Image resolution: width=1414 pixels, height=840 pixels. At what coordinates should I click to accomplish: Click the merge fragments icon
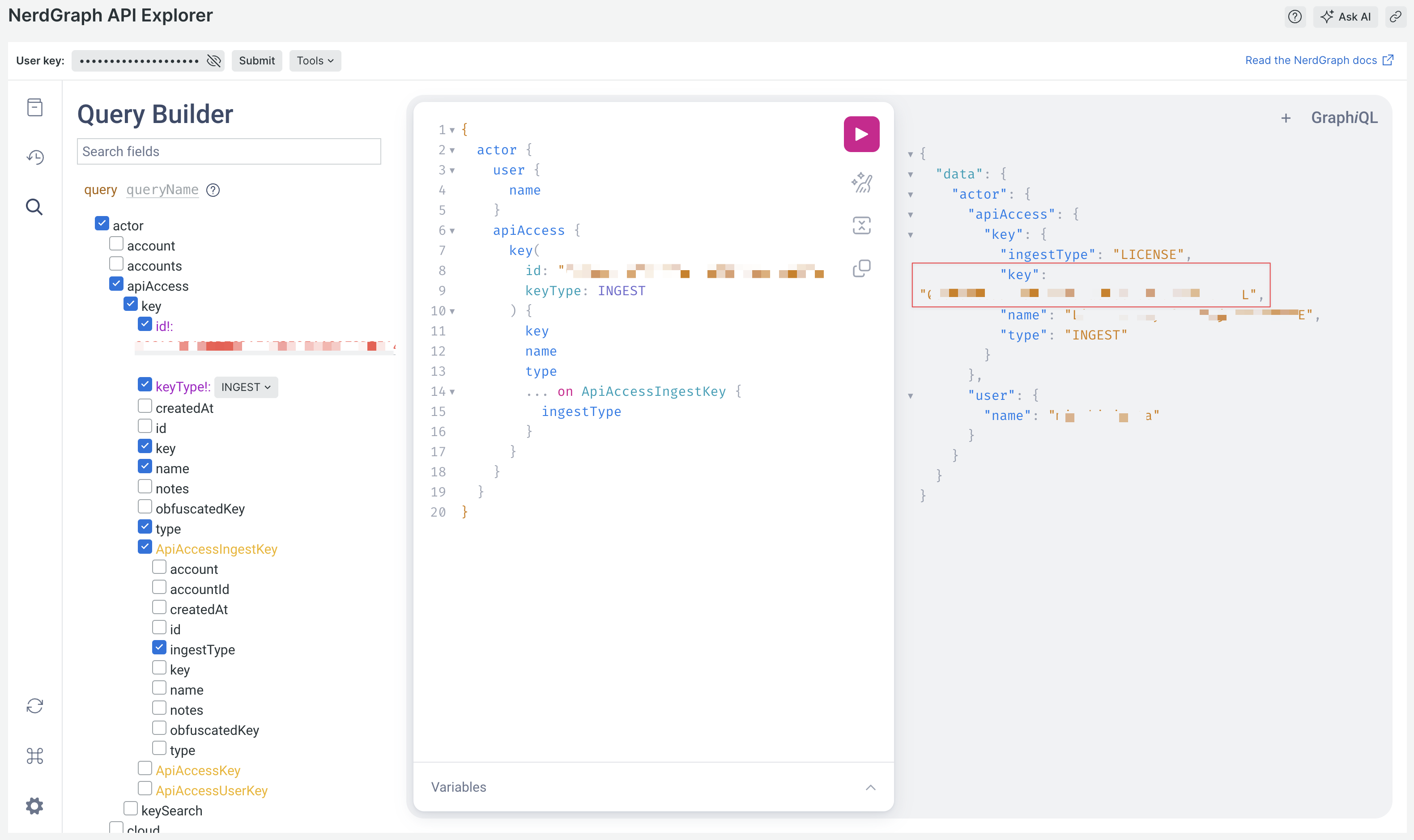[x=861, y=226]
